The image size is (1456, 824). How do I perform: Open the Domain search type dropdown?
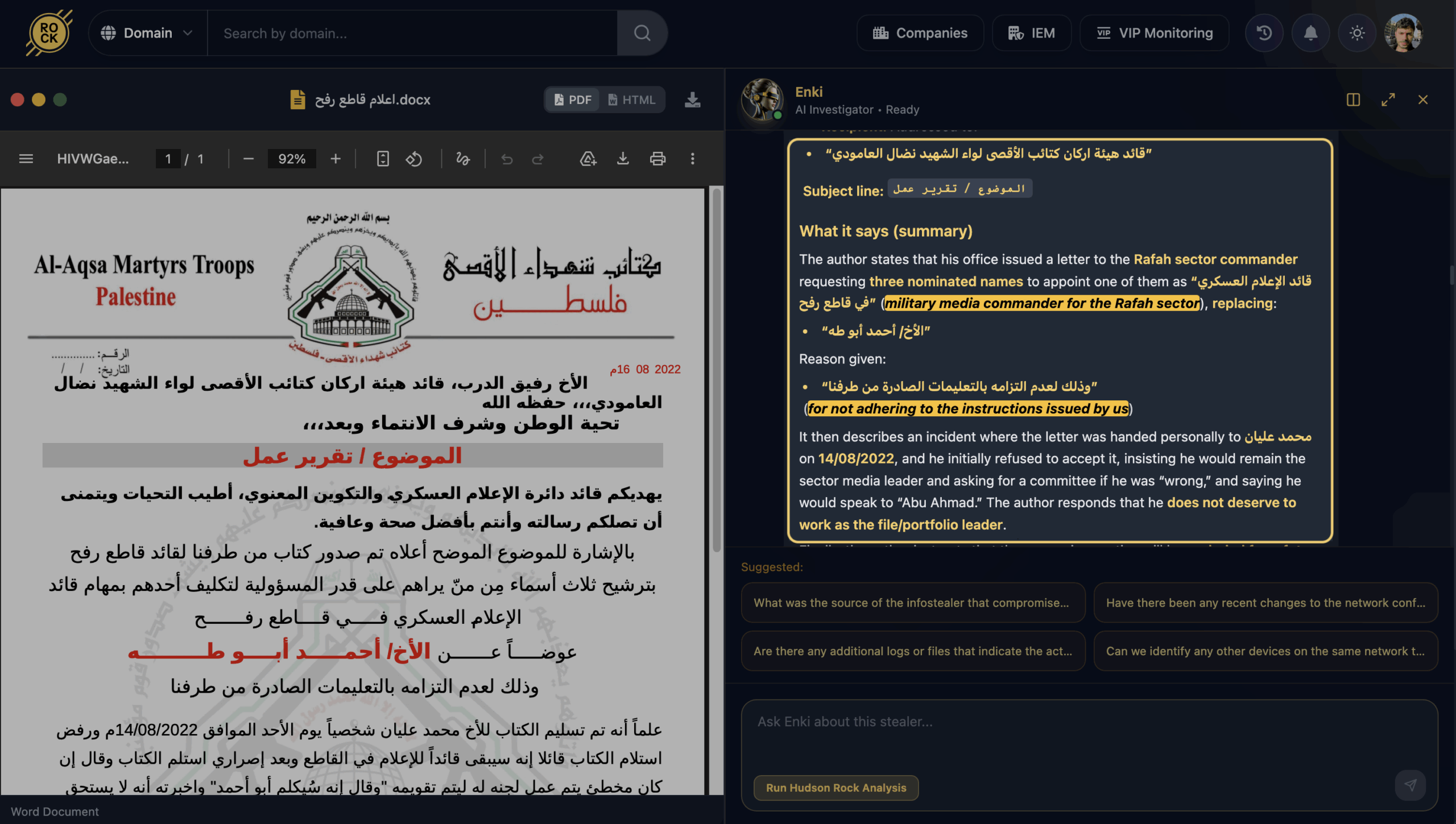point(147,32)
